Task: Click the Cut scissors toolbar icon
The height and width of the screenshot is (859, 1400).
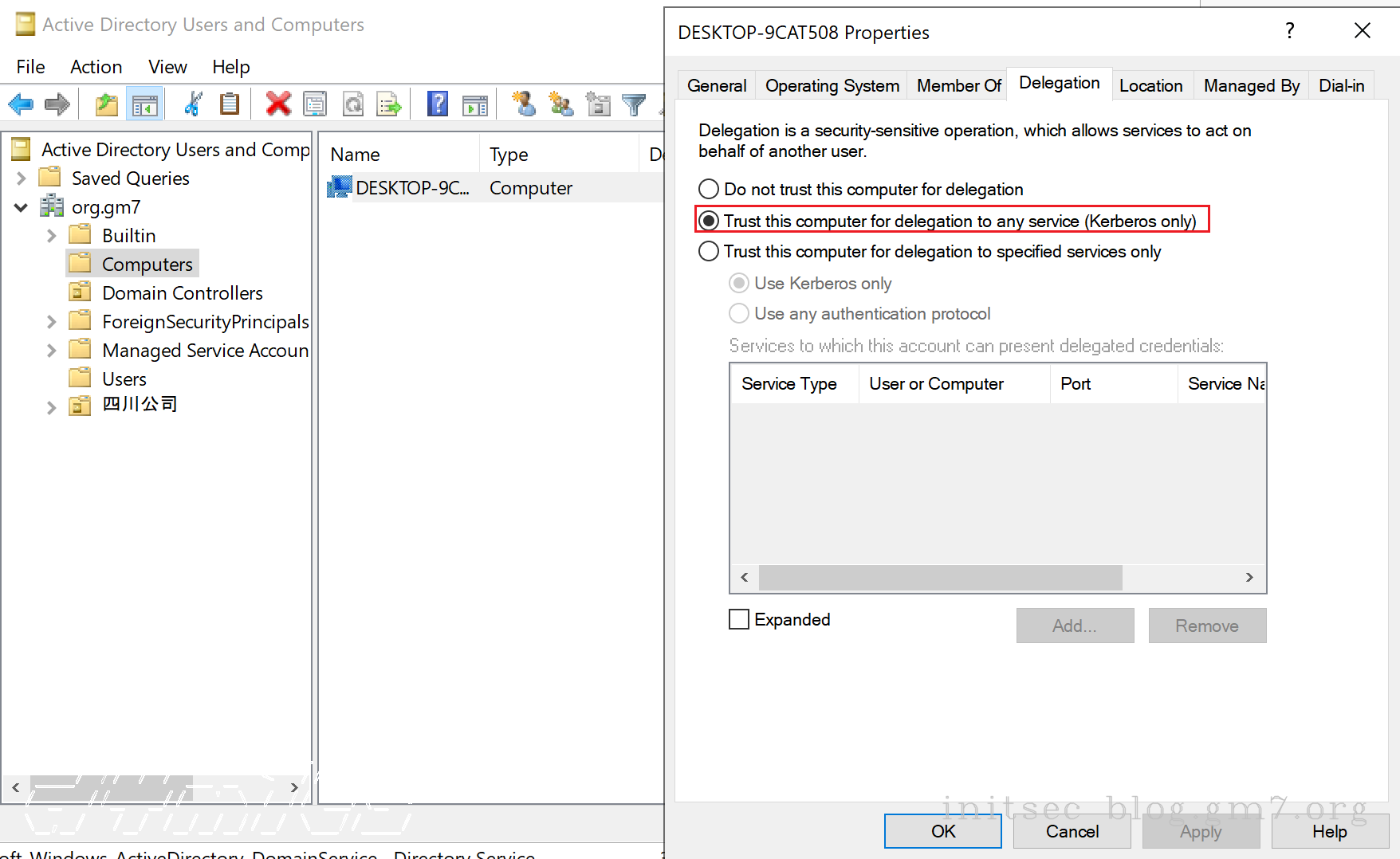Action: 193,104
